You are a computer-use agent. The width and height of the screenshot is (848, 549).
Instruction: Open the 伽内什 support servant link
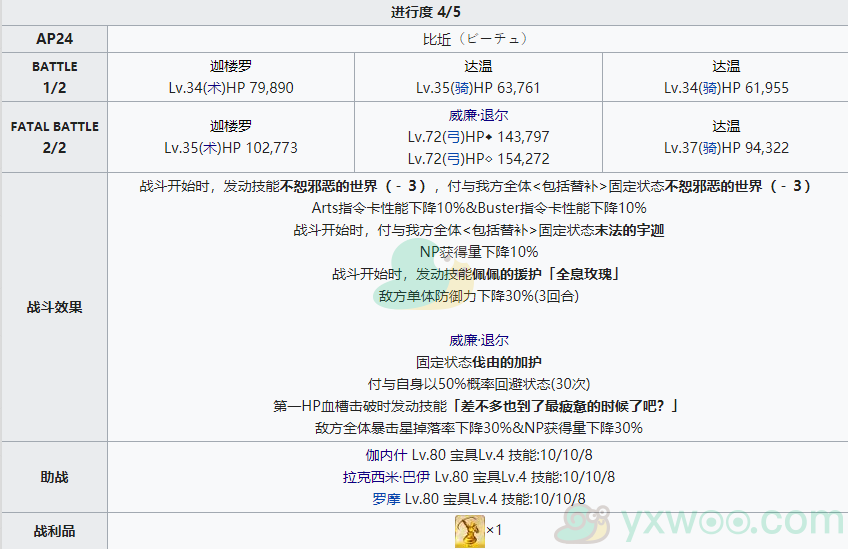click(x=386, y=455)
